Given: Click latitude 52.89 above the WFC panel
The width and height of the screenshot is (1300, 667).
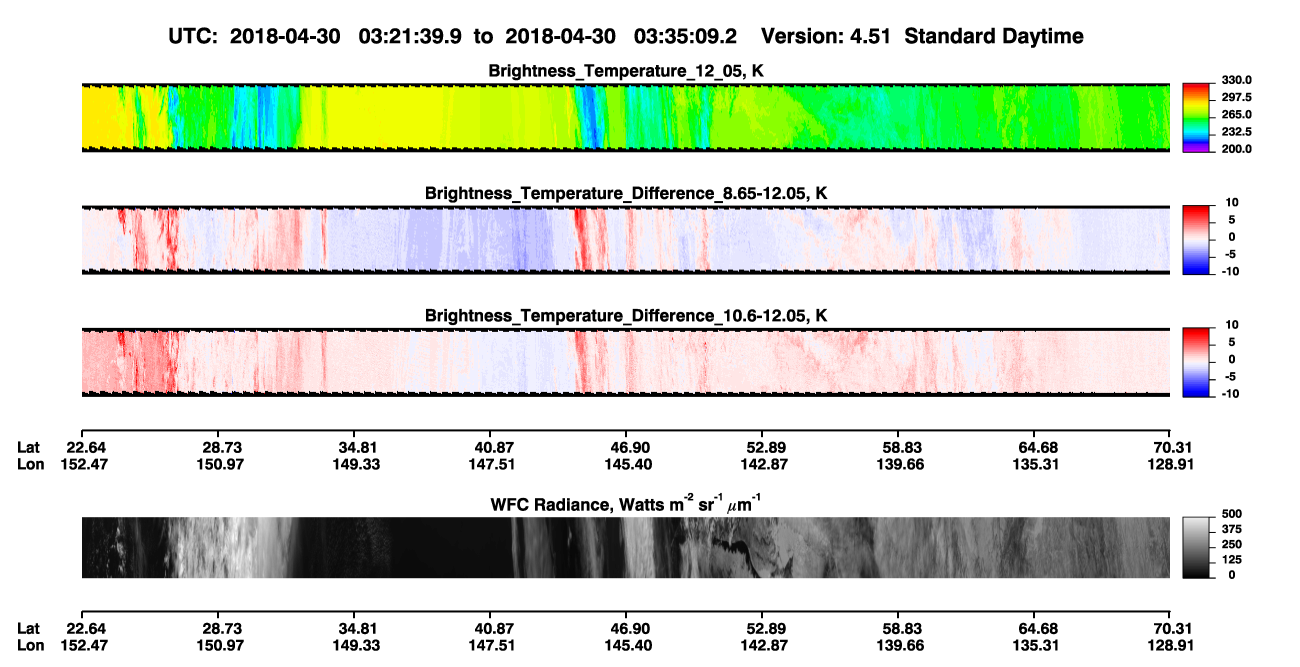Looking at the screenshot, I should tap(767, 448).
